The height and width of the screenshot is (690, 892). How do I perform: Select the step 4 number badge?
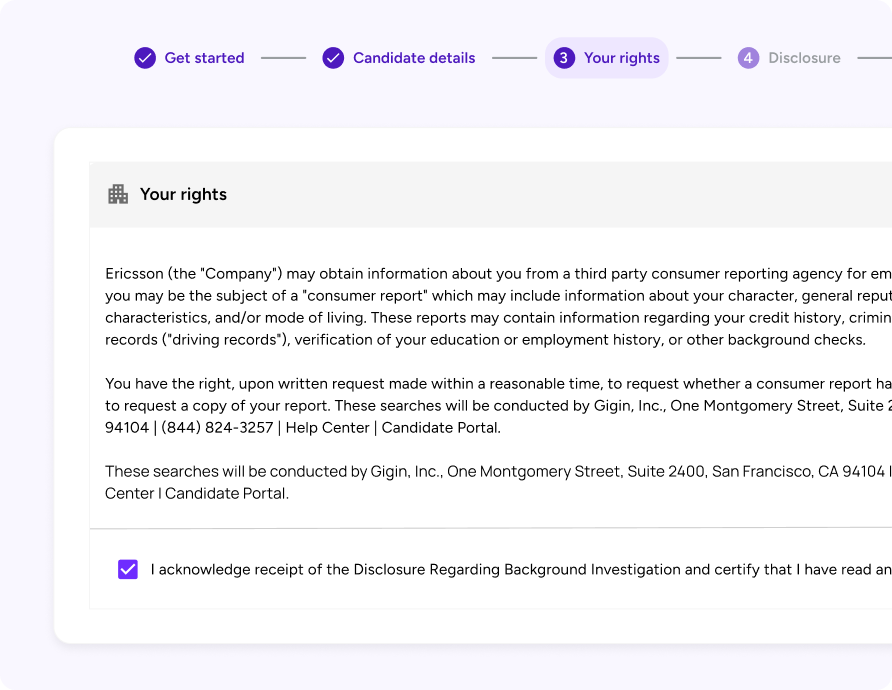pos(748,58)
